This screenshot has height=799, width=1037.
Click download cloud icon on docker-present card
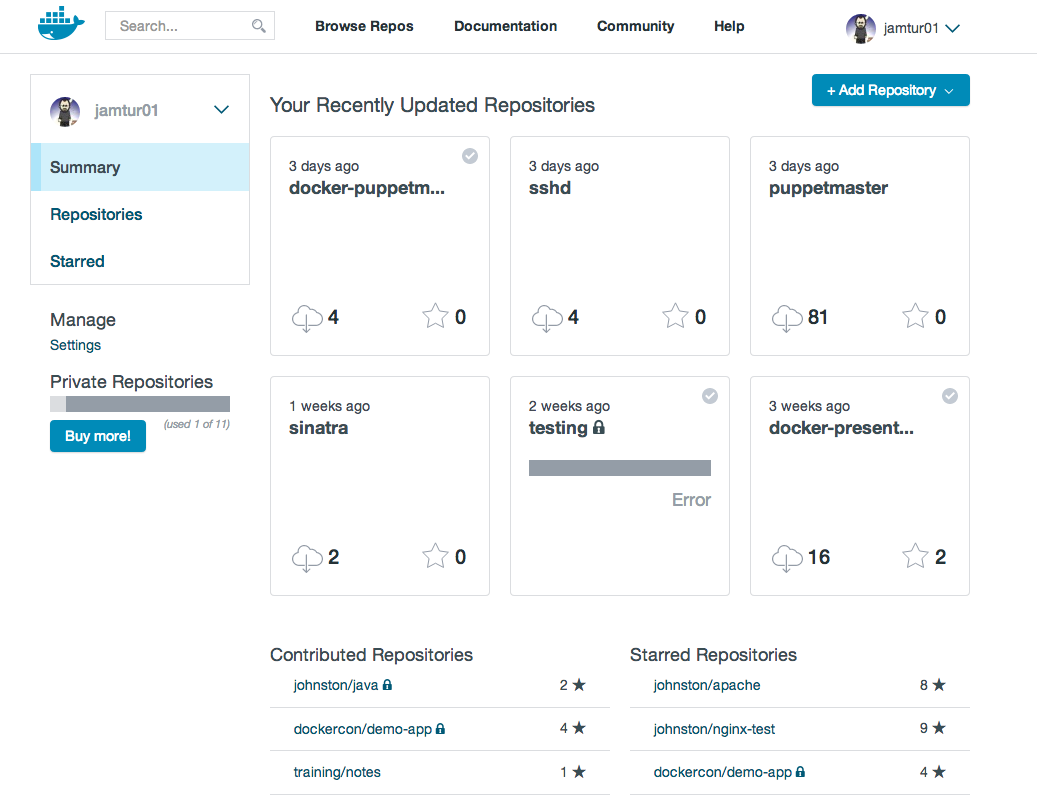(787, 558)
